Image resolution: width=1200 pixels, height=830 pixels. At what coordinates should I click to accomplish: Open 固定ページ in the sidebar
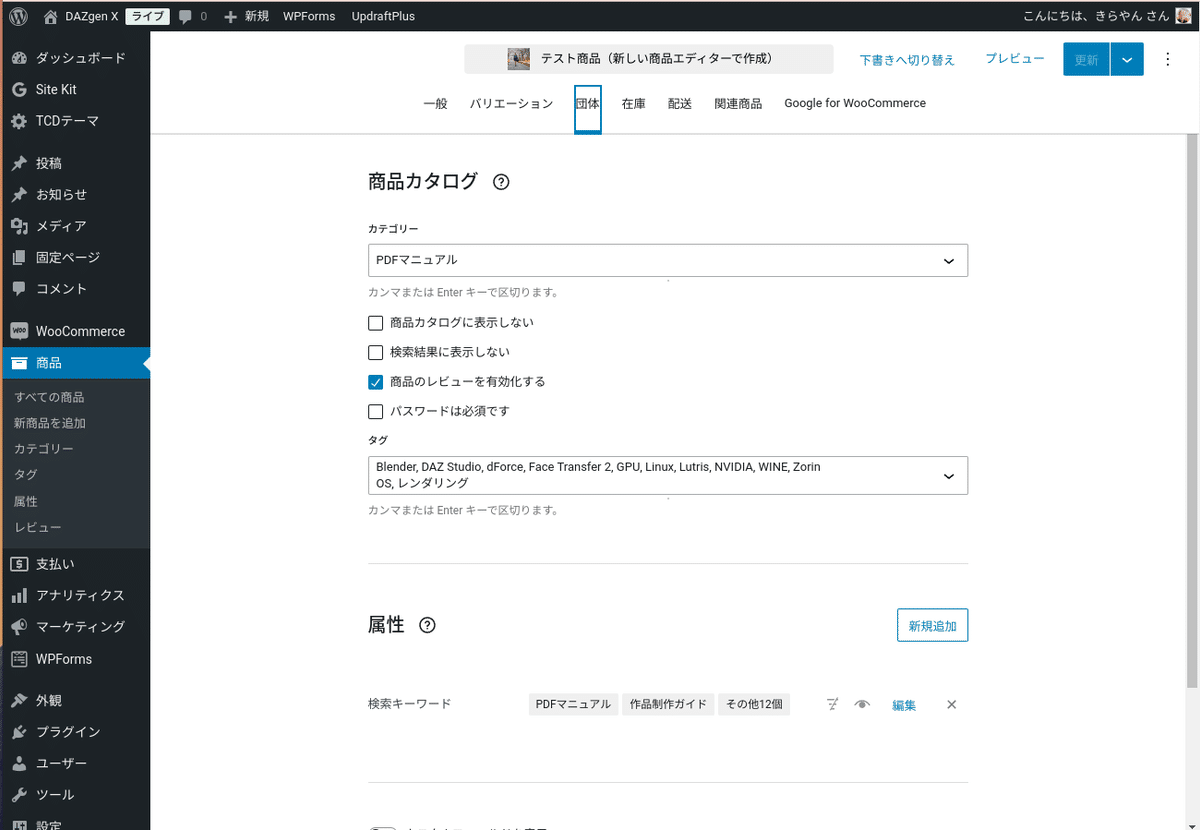75,257
